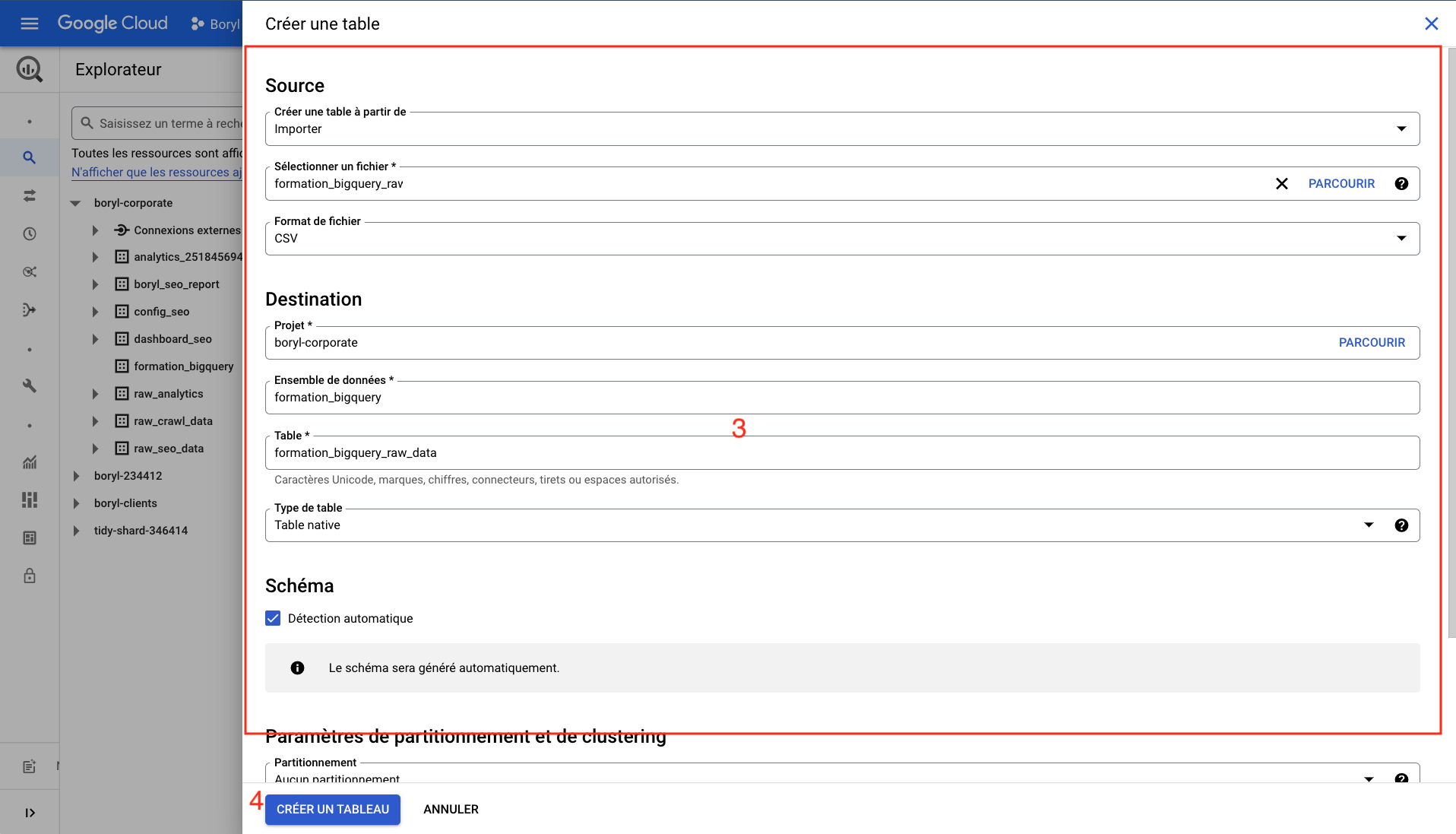Open the migration pipeline icon in sidebar
Viewport: 1456px width, 834px height.
tap(30, 309)
